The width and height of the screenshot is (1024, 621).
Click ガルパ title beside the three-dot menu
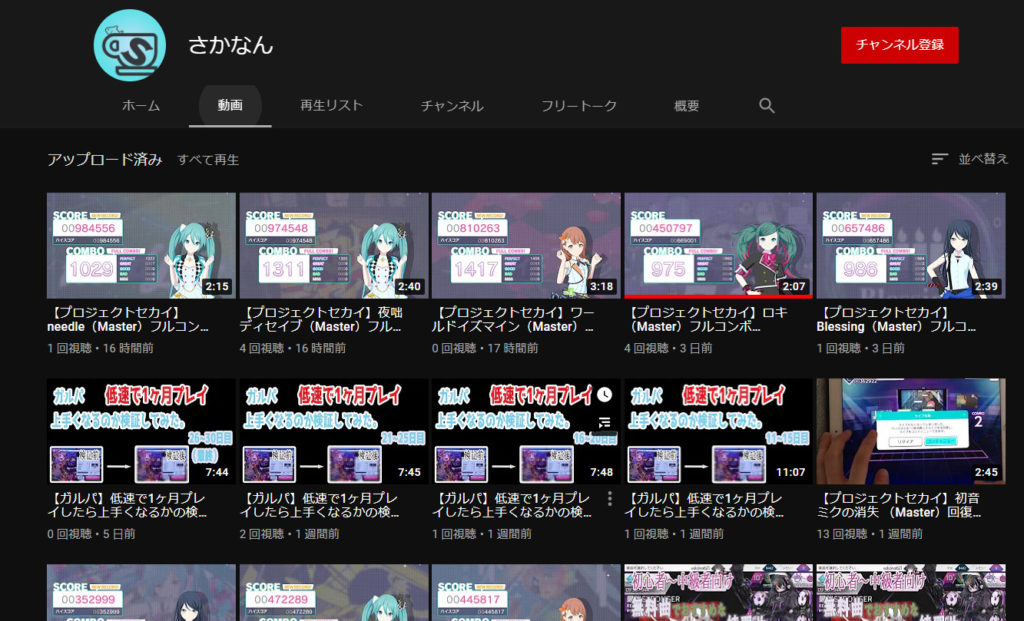coord(512,505)
